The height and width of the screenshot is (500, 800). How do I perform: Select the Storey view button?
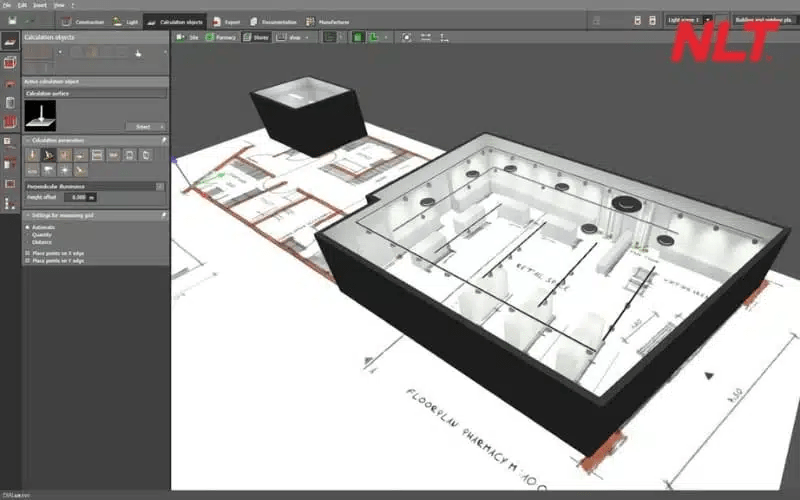[x=255, y=37]
